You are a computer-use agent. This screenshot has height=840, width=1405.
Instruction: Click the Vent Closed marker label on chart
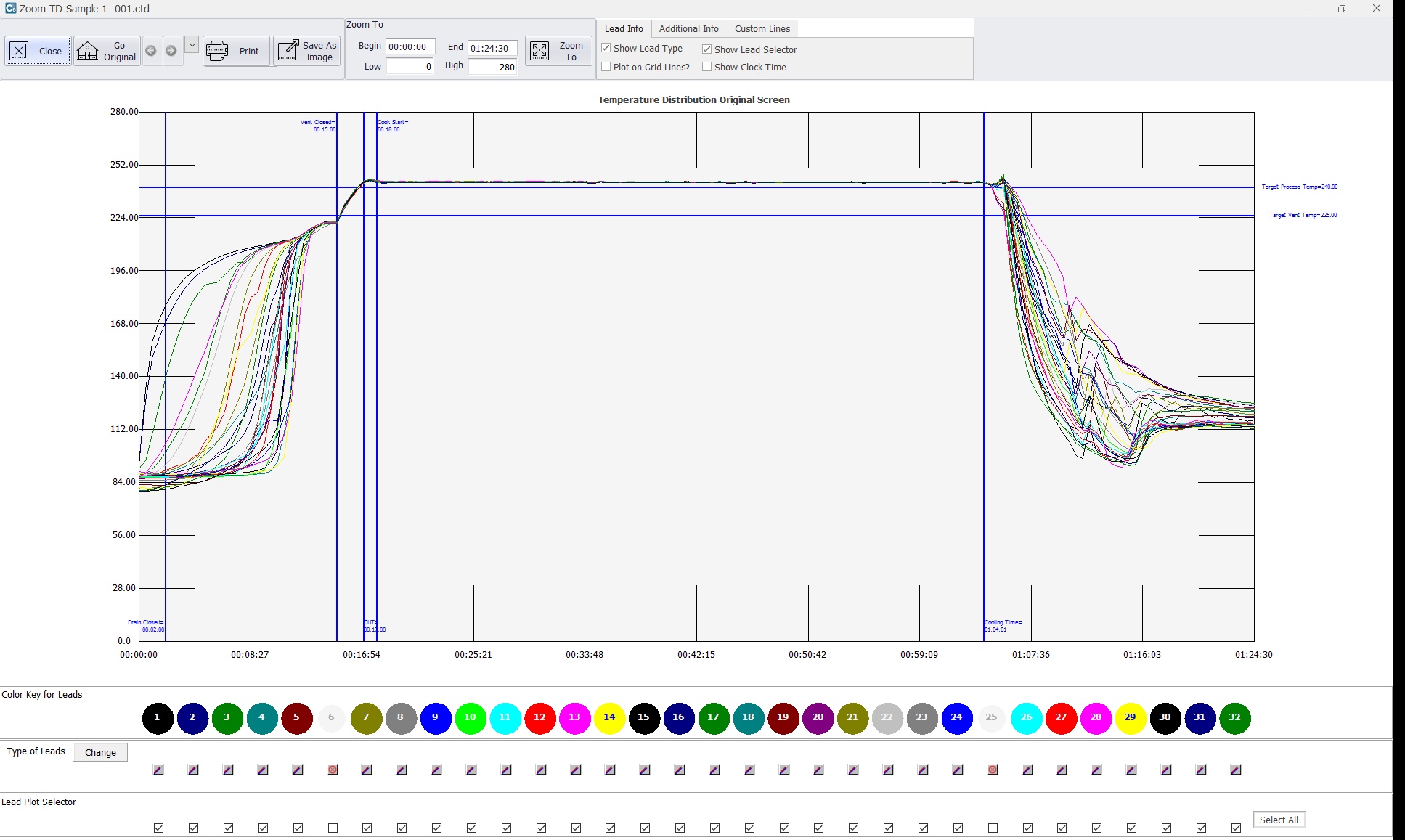318,126
